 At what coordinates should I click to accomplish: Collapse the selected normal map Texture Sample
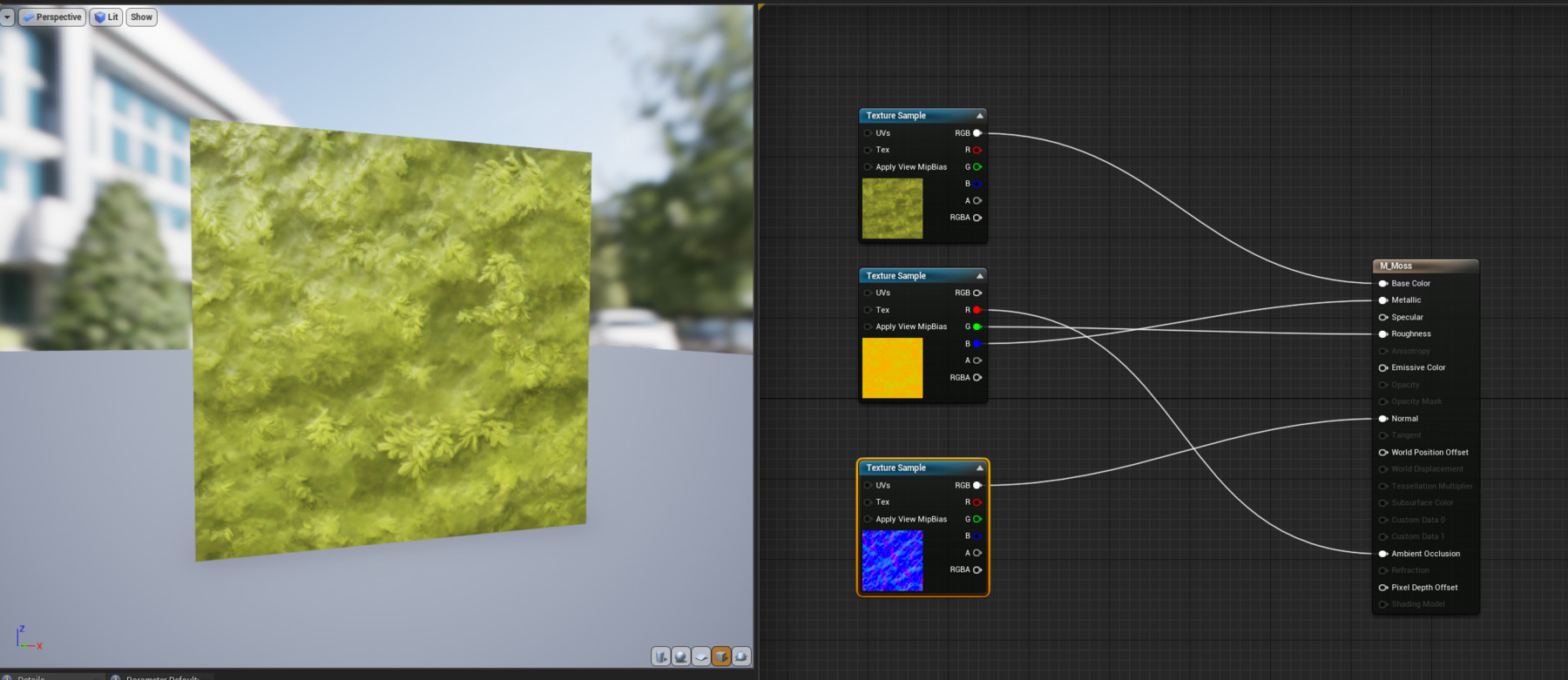tap(980, 468)
